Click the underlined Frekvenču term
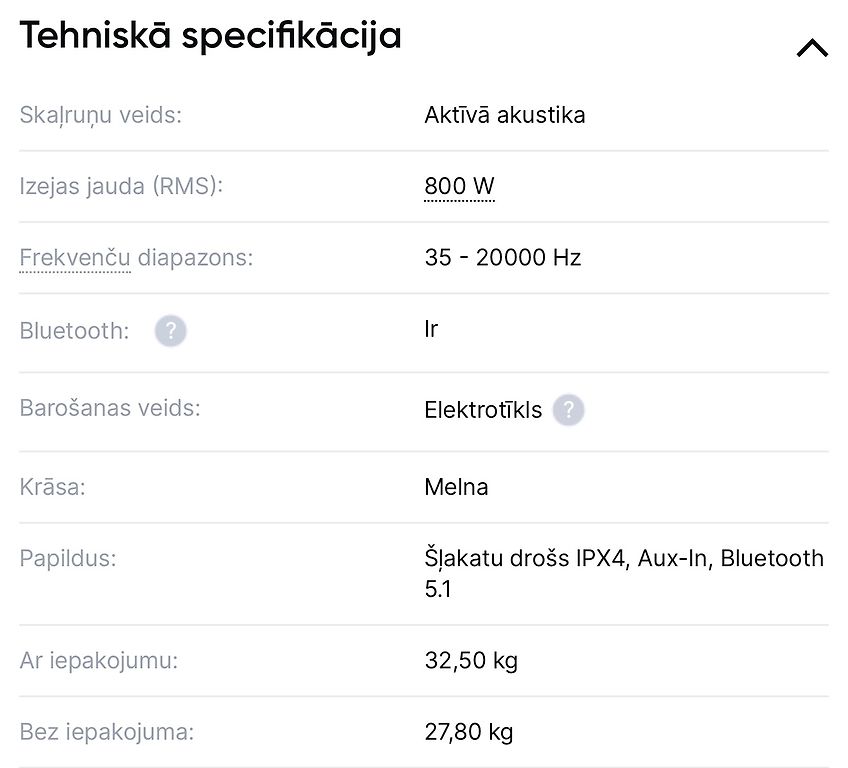 click(75, 257)
